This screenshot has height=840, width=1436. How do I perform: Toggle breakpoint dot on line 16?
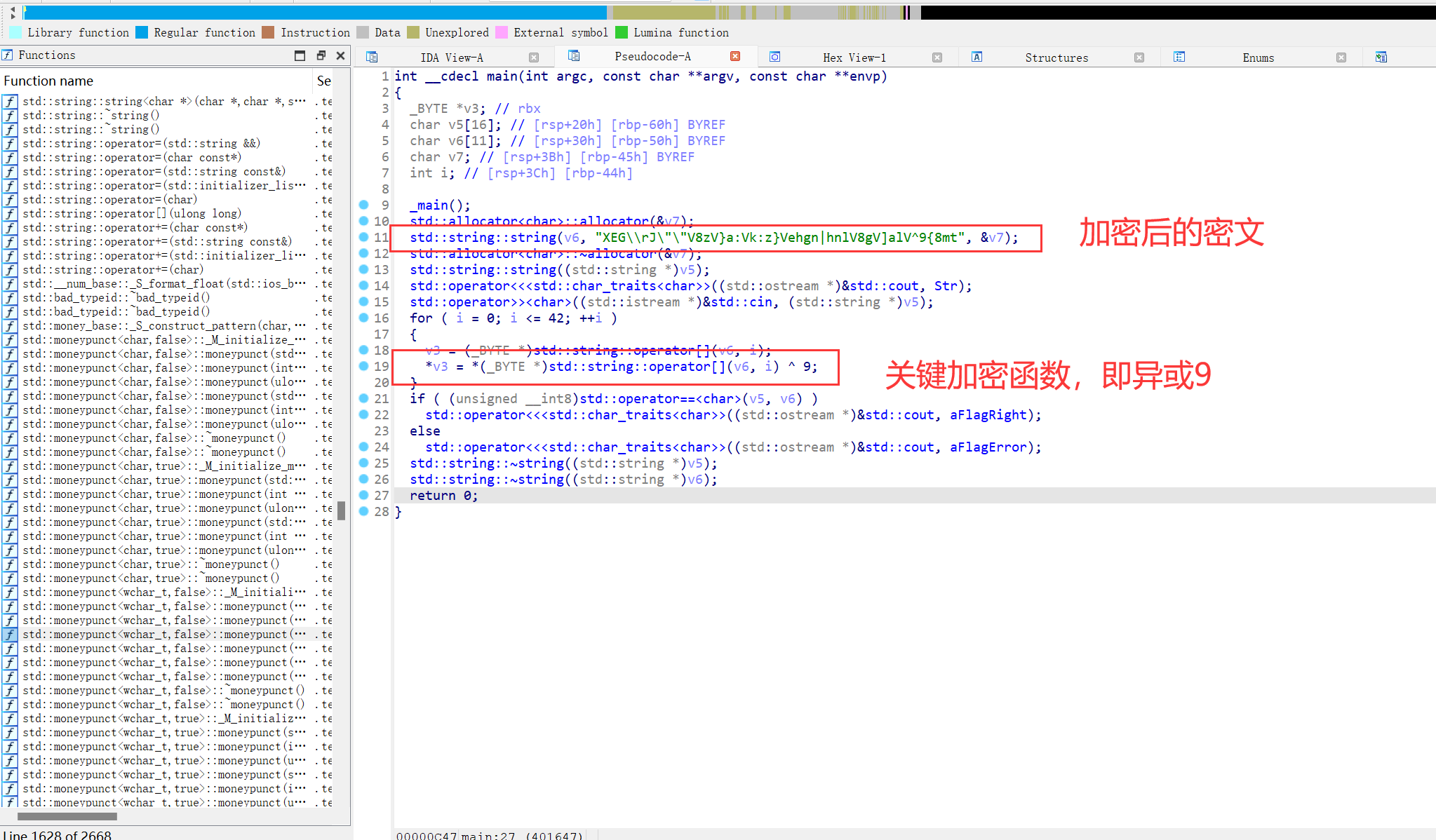pyautogui.click(x=363, y=318)
